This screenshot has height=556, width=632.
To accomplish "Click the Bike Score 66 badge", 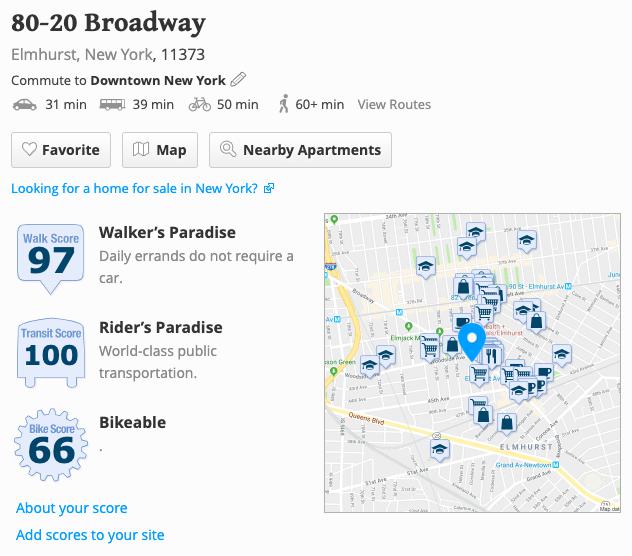I will click(x=51, y=448).
